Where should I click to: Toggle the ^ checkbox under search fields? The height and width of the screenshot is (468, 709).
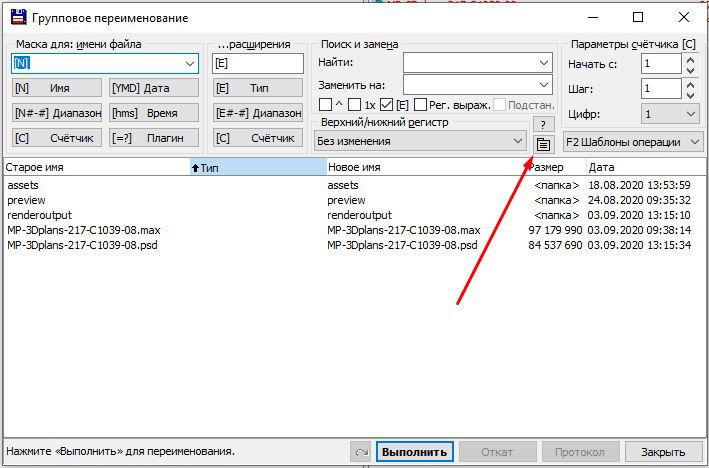325,105
